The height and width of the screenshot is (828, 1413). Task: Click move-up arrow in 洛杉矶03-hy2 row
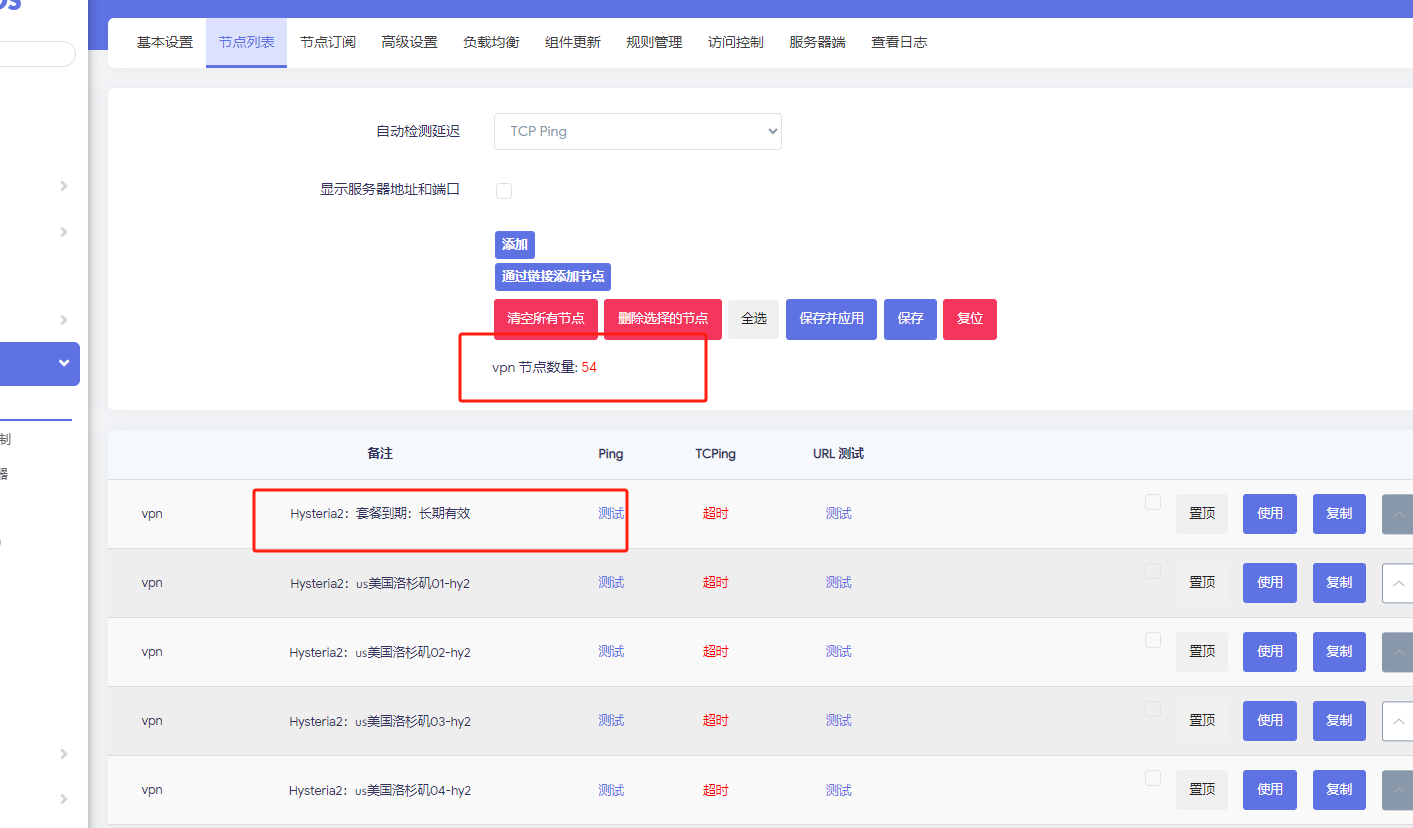click(x=1398, y=721)
